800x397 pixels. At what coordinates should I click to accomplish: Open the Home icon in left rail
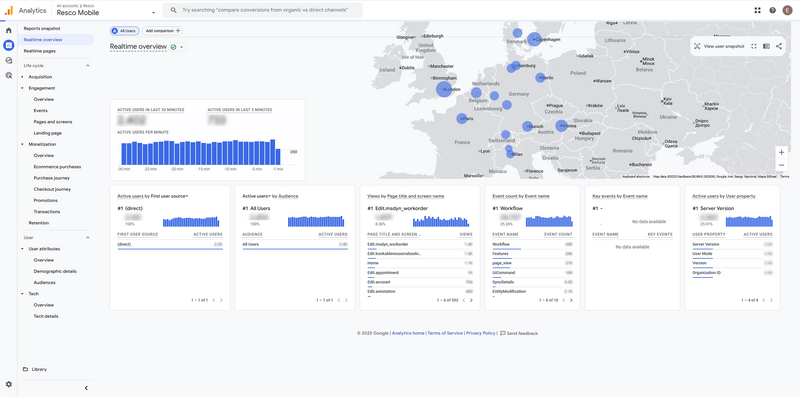(x=9, y=31)
